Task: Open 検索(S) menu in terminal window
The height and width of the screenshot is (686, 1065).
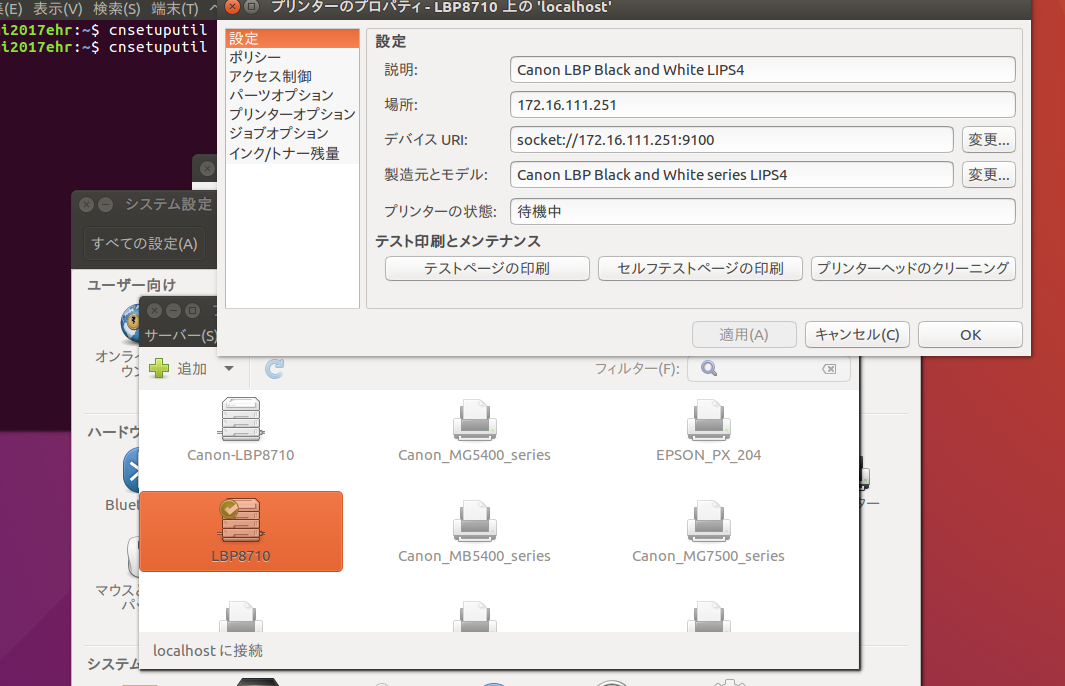Action: point(117,9)
